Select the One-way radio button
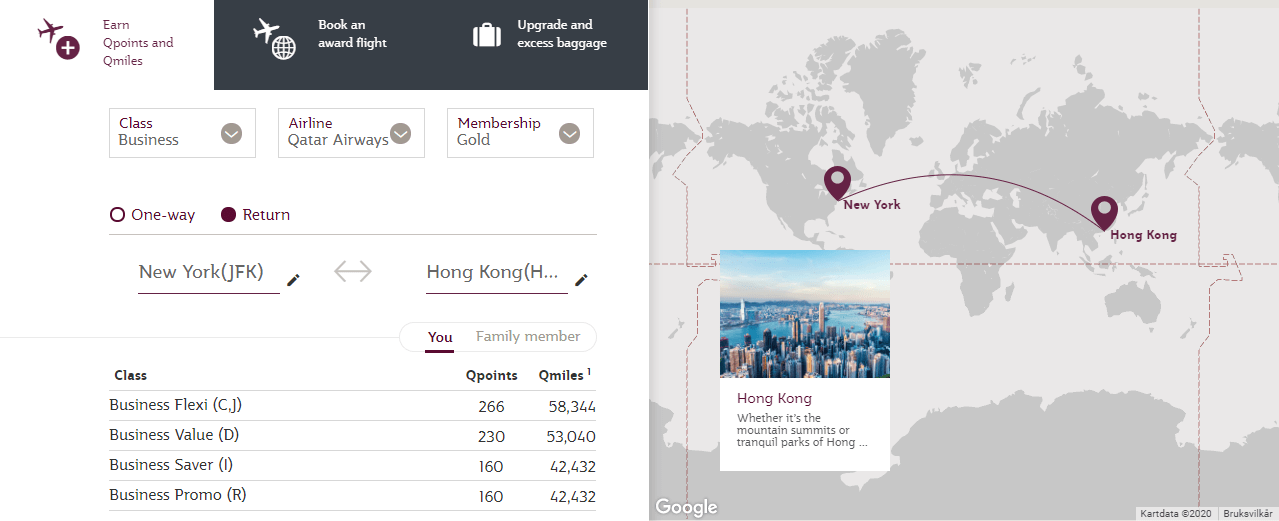1279x521 pixels. tap(117, 215)
